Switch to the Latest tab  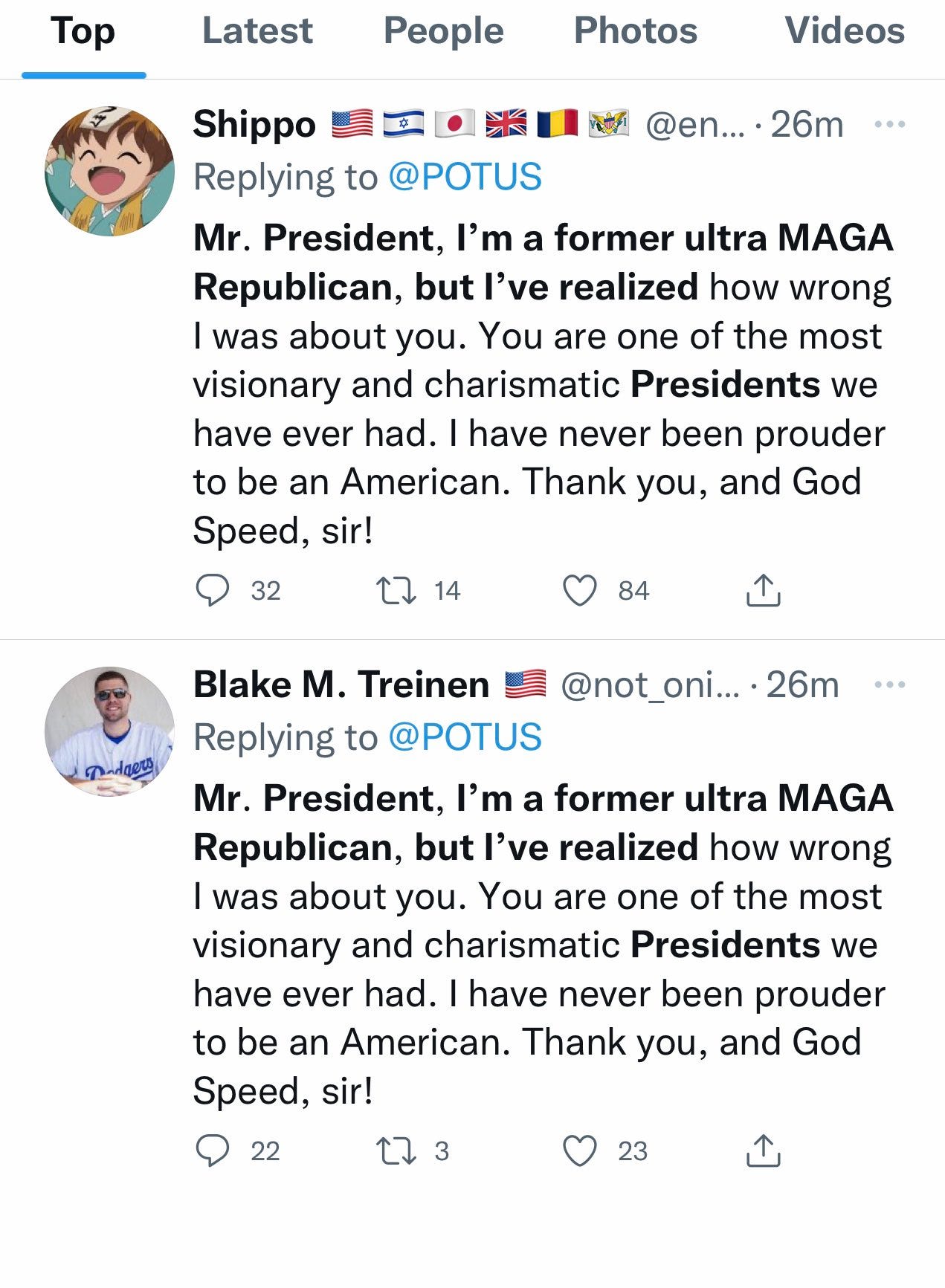(257, 31)
